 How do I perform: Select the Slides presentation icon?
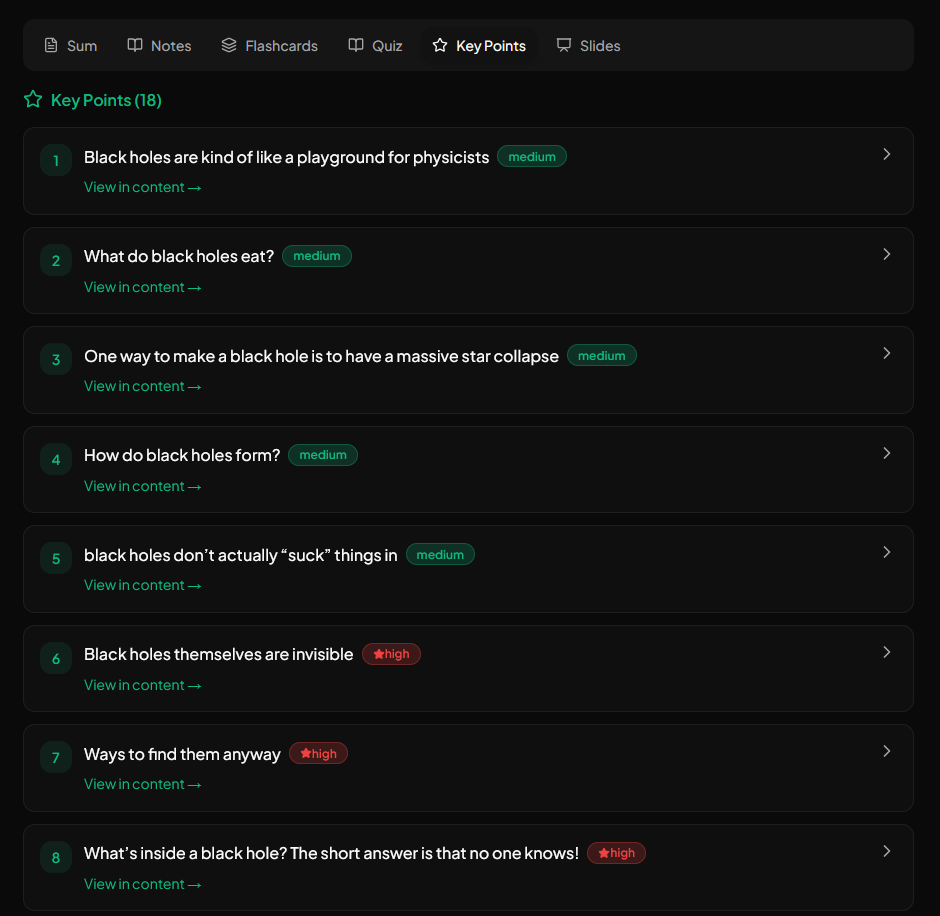click(563, 45)
